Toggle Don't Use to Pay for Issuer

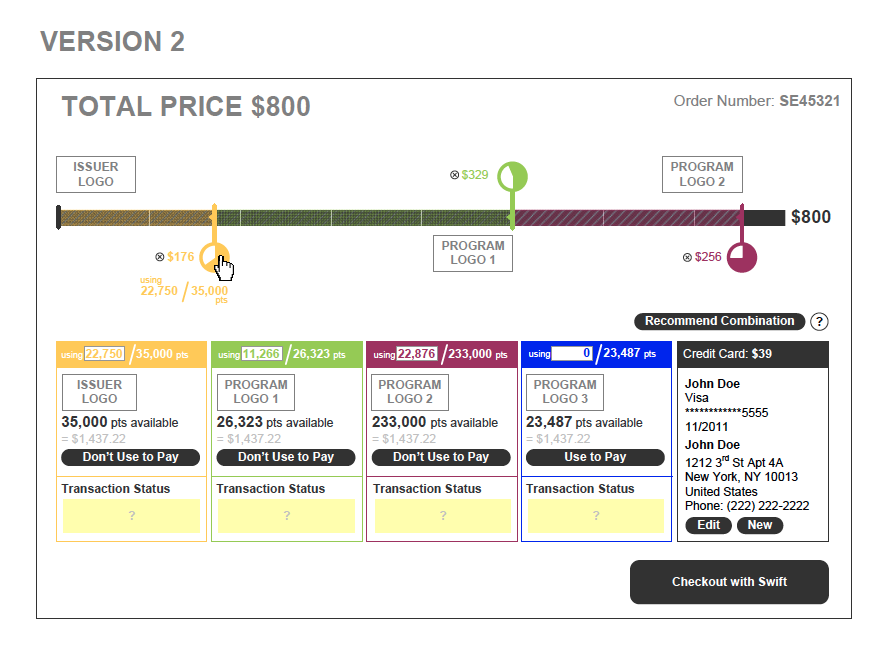click(130, 457)
